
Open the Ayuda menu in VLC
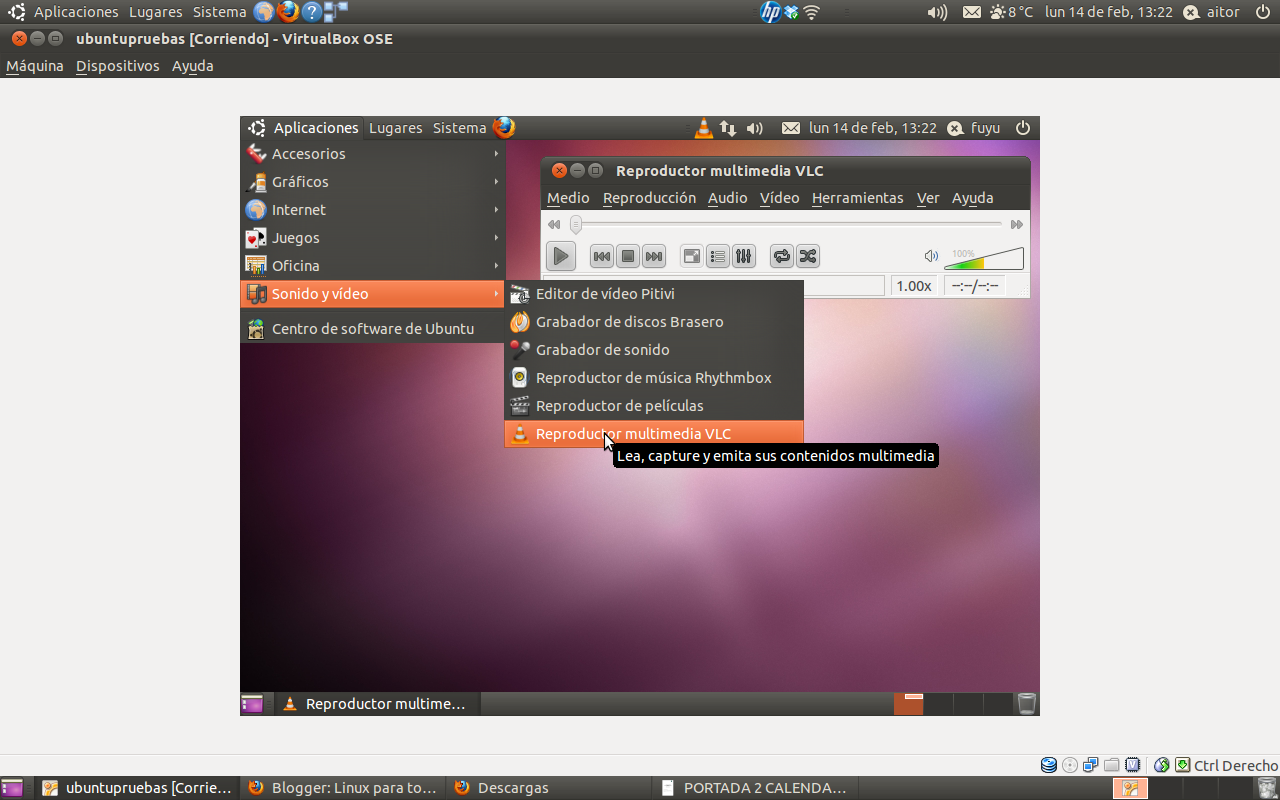tap(972, 198)
